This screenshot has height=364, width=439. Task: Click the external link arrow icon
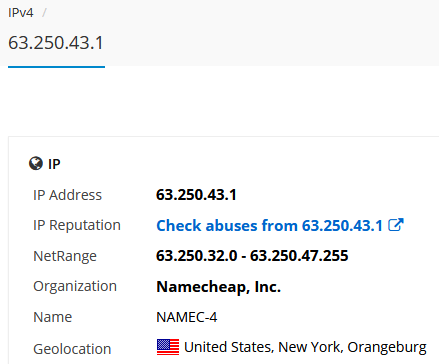point(396,225)
